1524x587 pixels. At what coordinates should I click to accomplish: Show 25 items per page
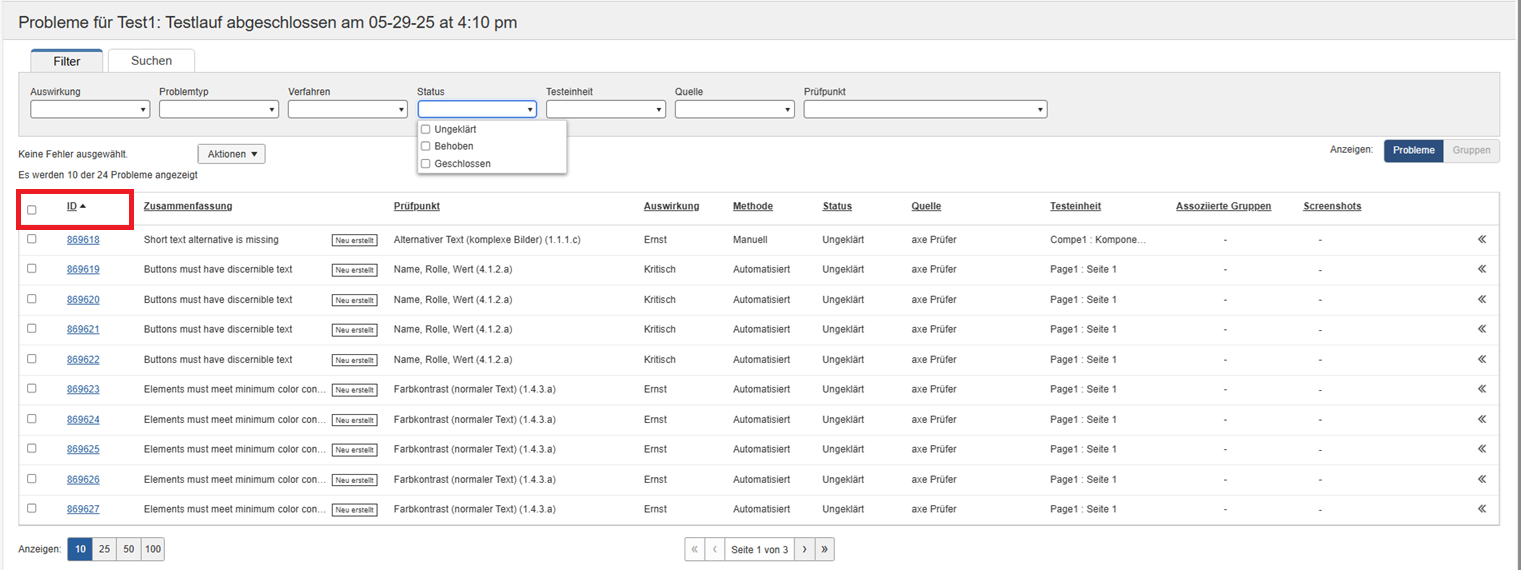click(x=104, y=550)
